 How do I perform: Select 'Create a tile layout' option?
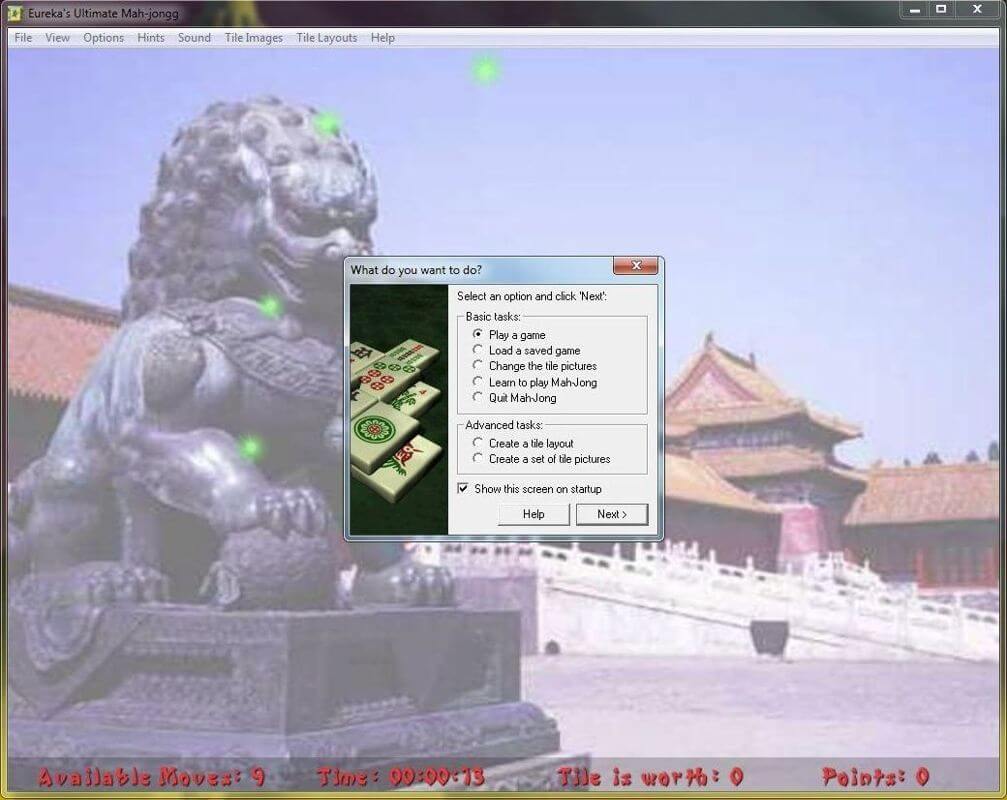click(523, 443)
